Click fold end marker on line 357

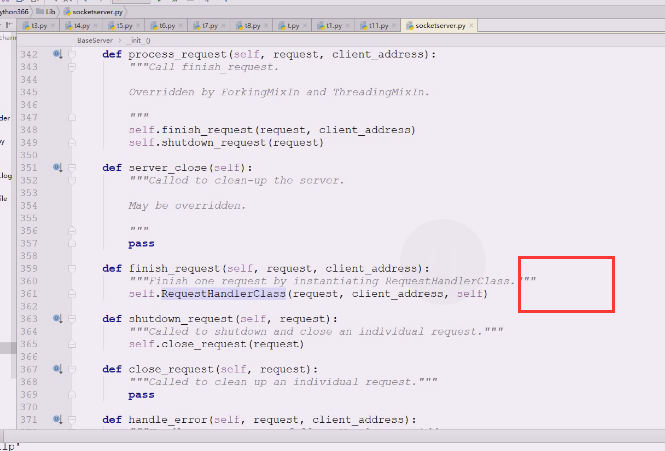click(x=72, y=243)
